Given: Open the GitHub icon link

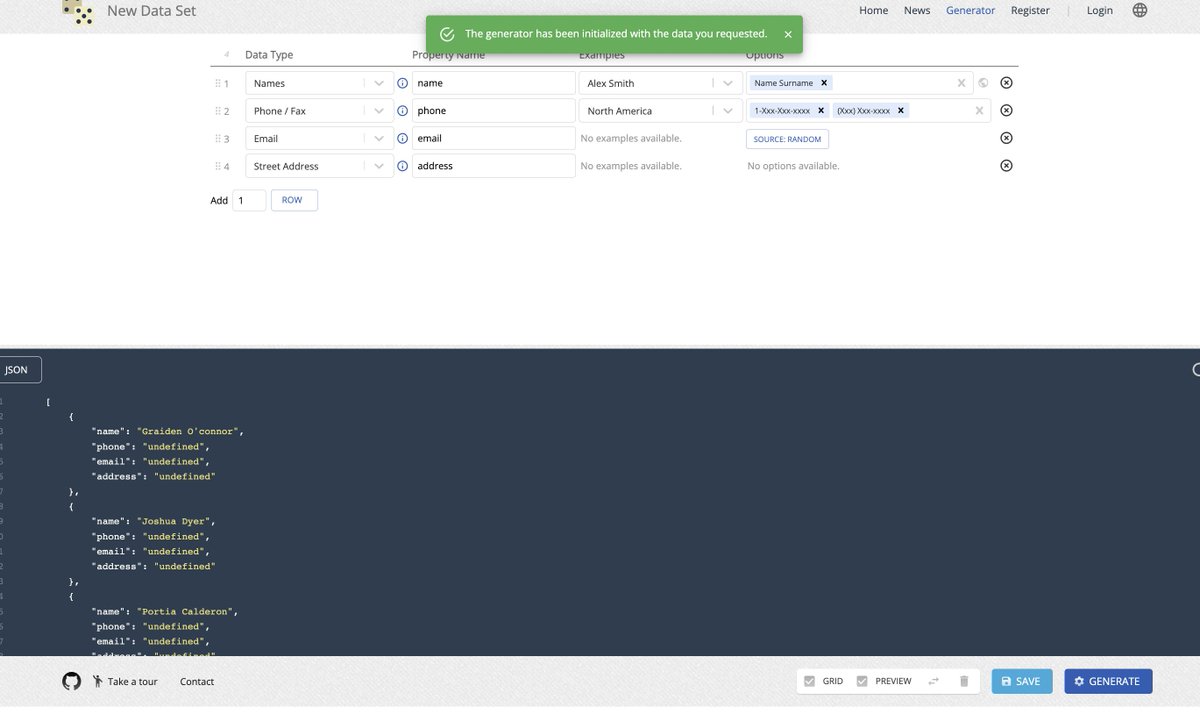Looking at the screenshot, I should 71,681.
